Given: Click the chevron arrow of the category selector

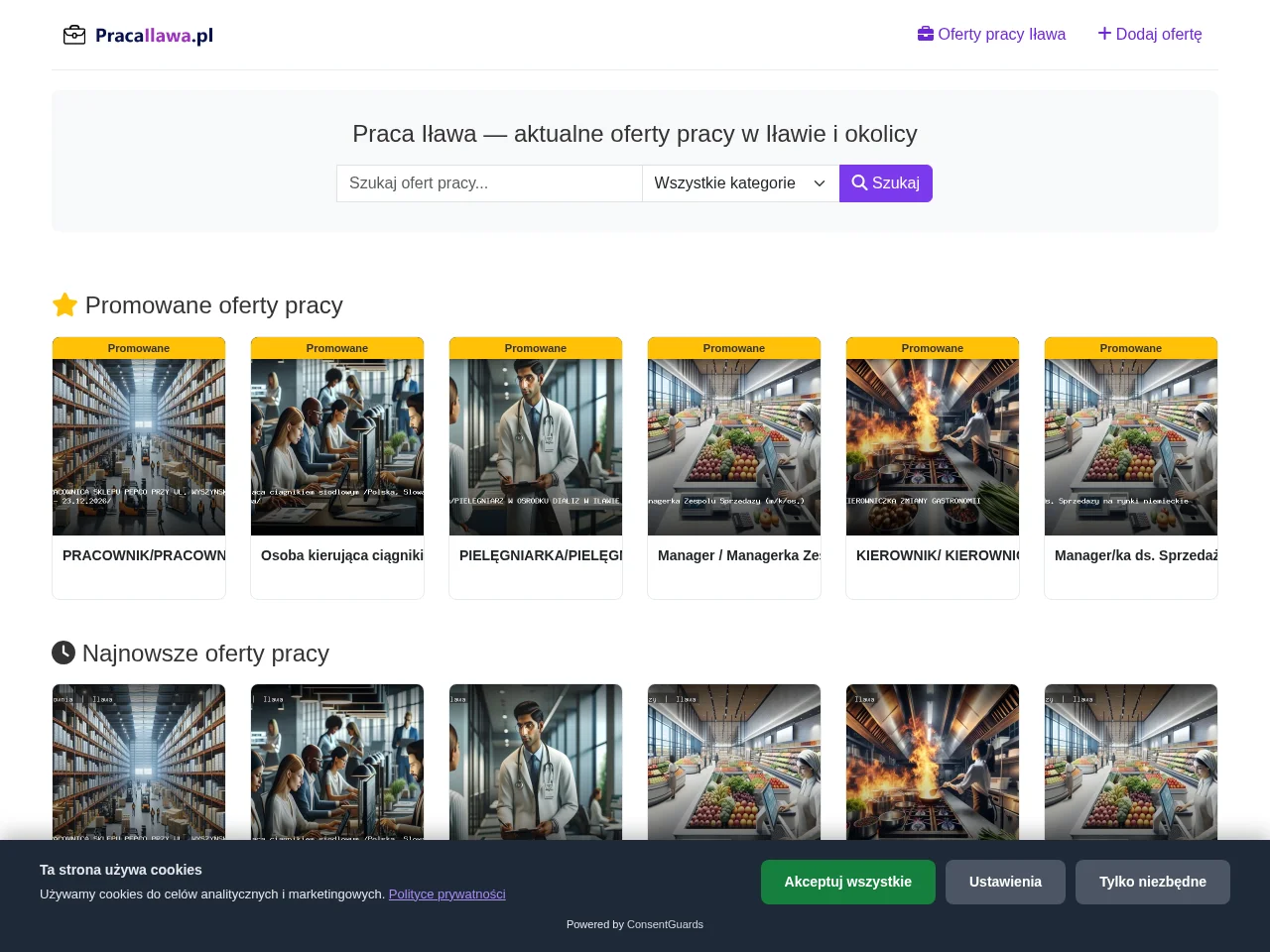Looking at the screenshot, I should pyautogui.click(x=820, y=183).
